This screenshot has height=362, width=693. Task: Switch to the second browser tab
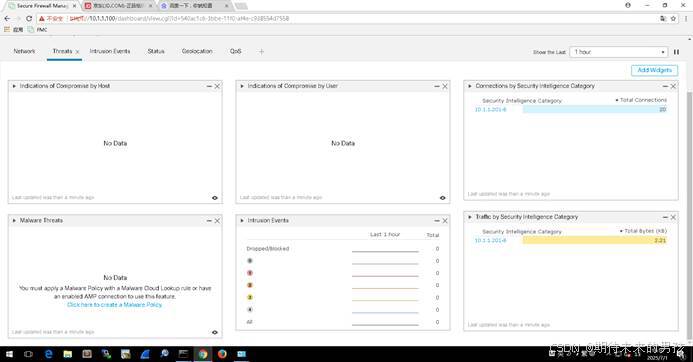click(118, 6)
